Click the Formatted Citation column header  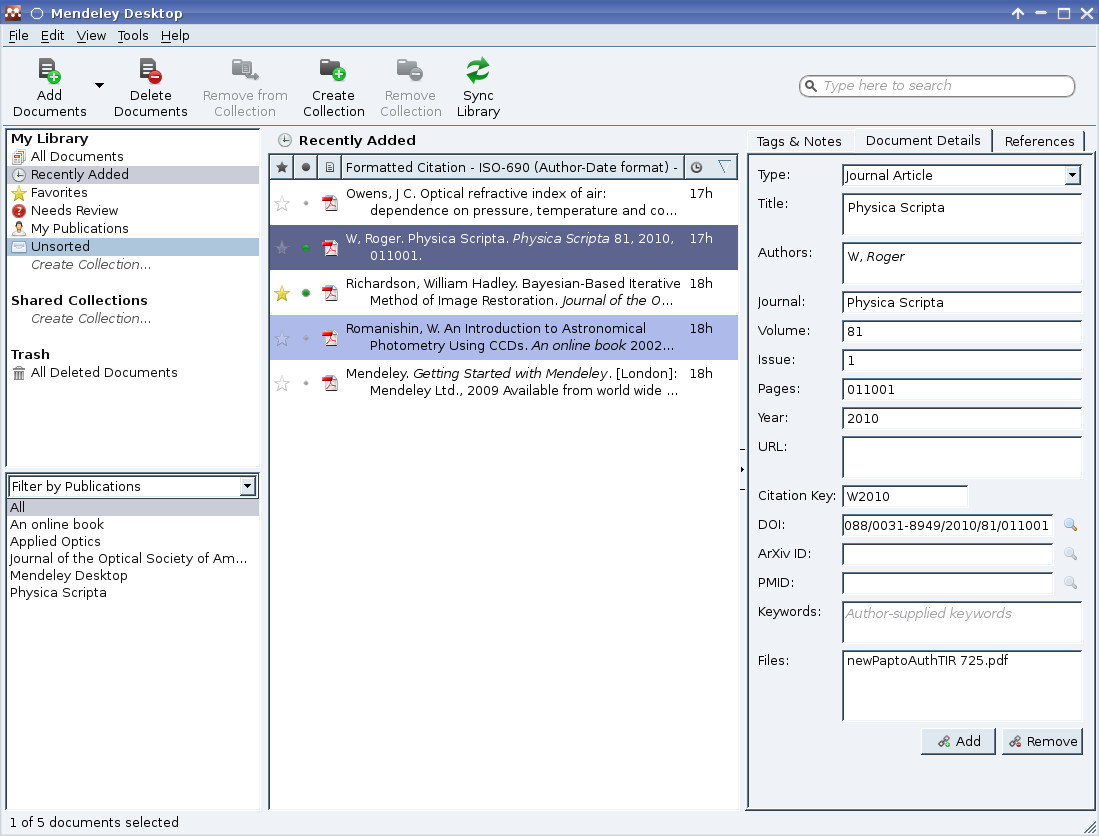(512, 167)
